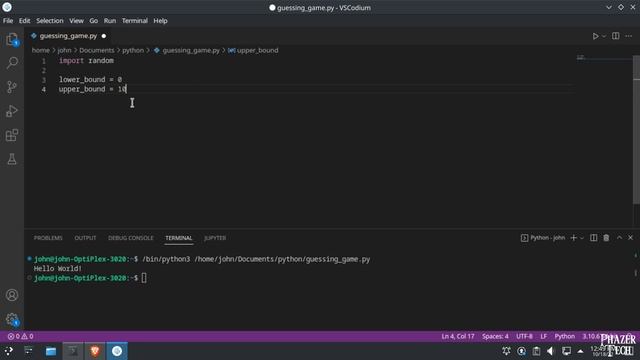Open the Source Control view
This screenshot has height=360, width=640.
[12, 87]
